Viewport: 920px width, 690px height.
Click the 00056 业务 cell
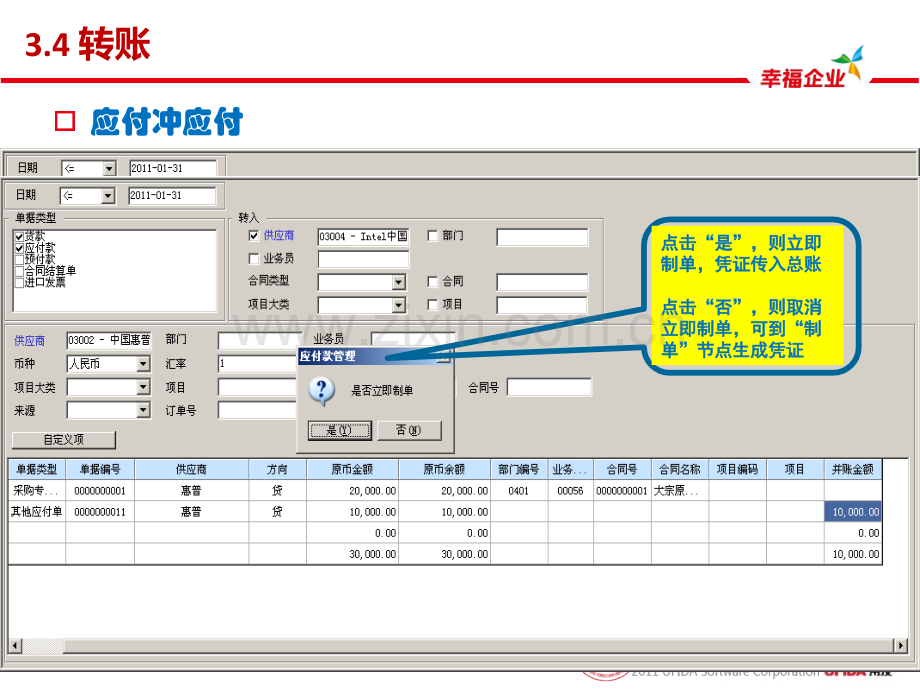point(570,491)
